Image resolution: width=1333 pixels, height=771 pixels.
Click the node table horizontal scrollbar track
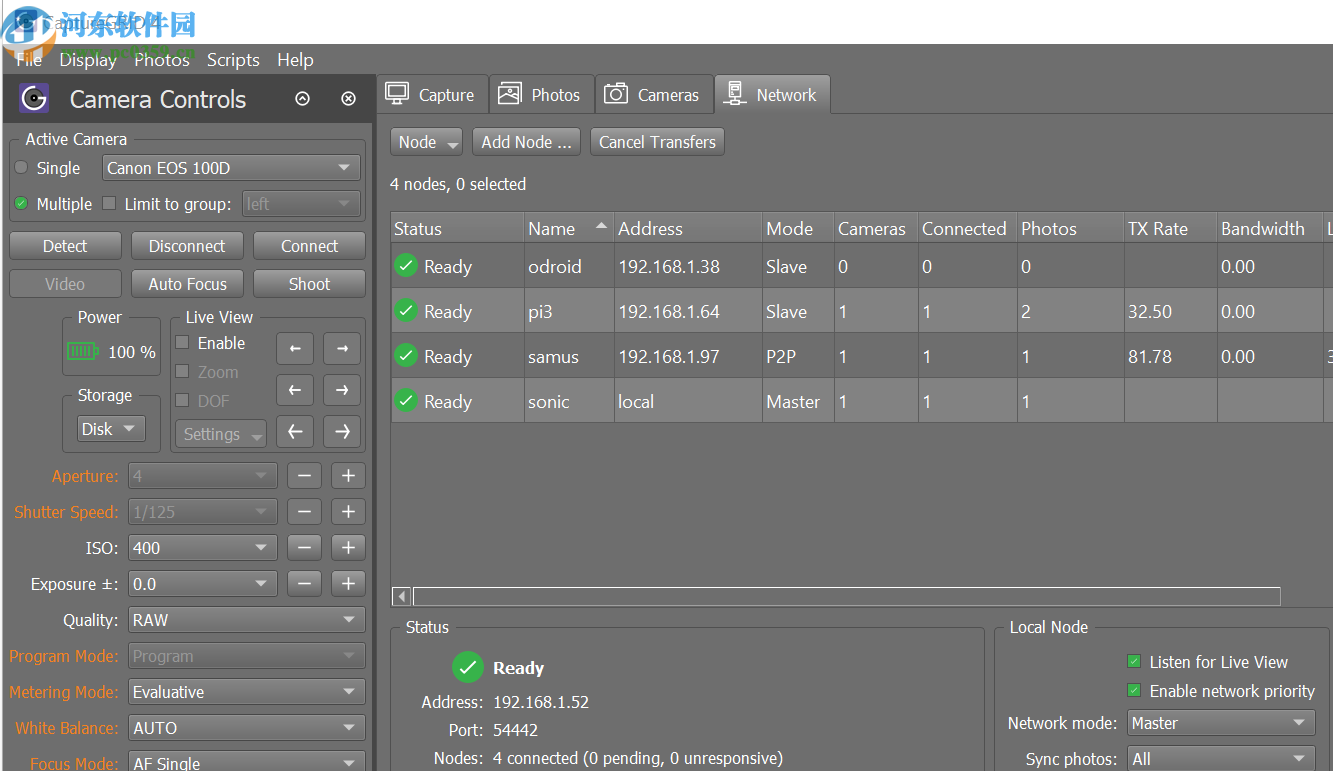point(846,596)
